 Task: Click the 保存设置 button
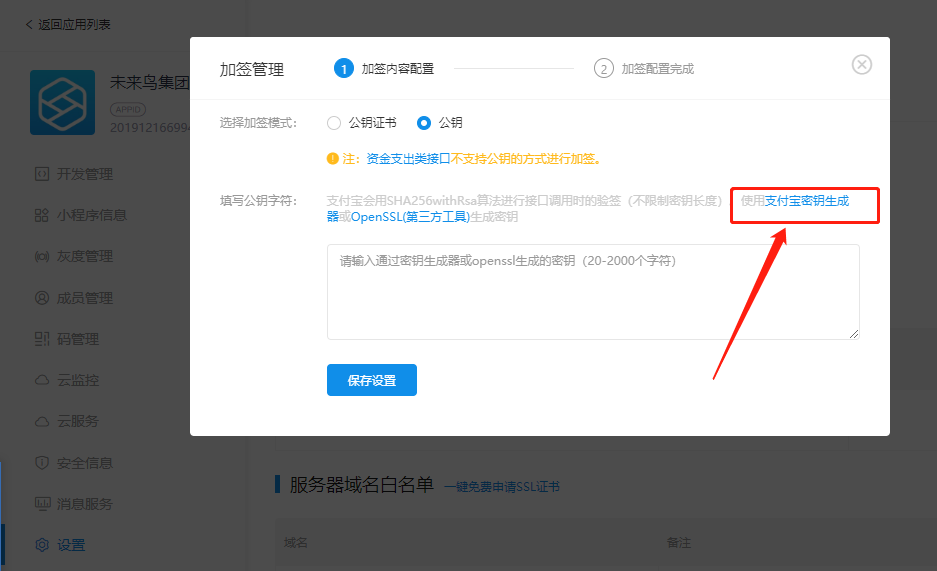[x=372, y=380]
